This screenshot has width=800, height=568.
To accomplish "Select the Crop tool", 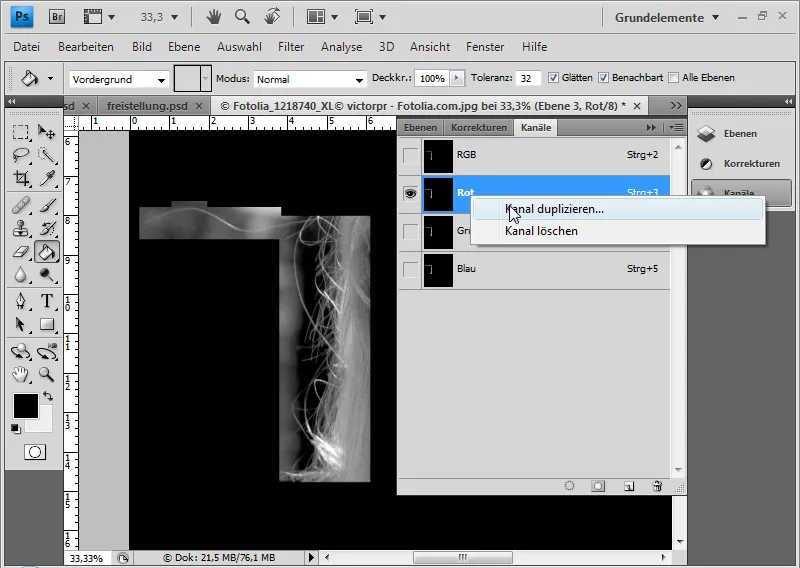I will pyautogui.click(x=20, y=178).
